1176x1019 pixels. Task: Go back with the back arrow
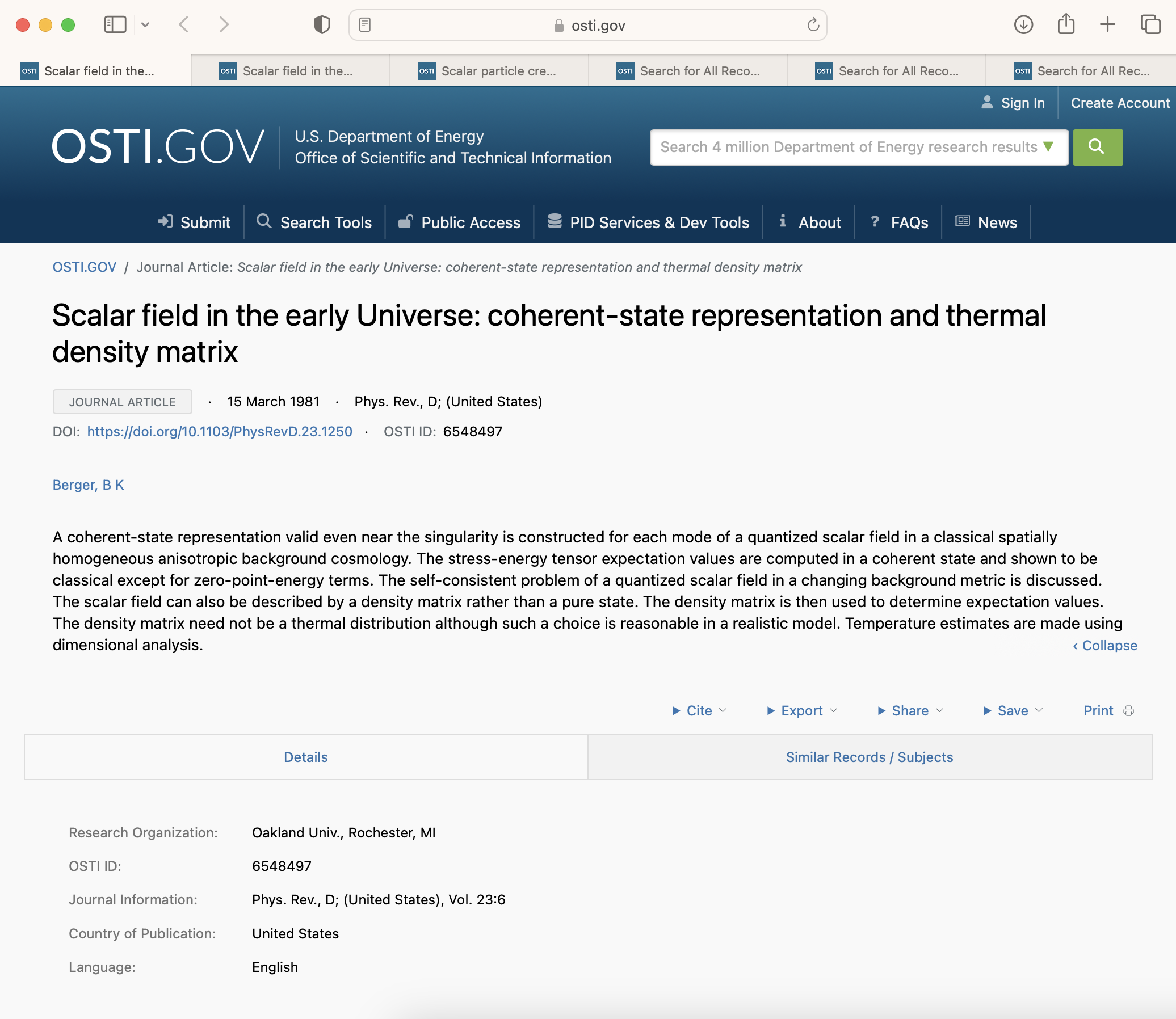[x=183, y=24]
